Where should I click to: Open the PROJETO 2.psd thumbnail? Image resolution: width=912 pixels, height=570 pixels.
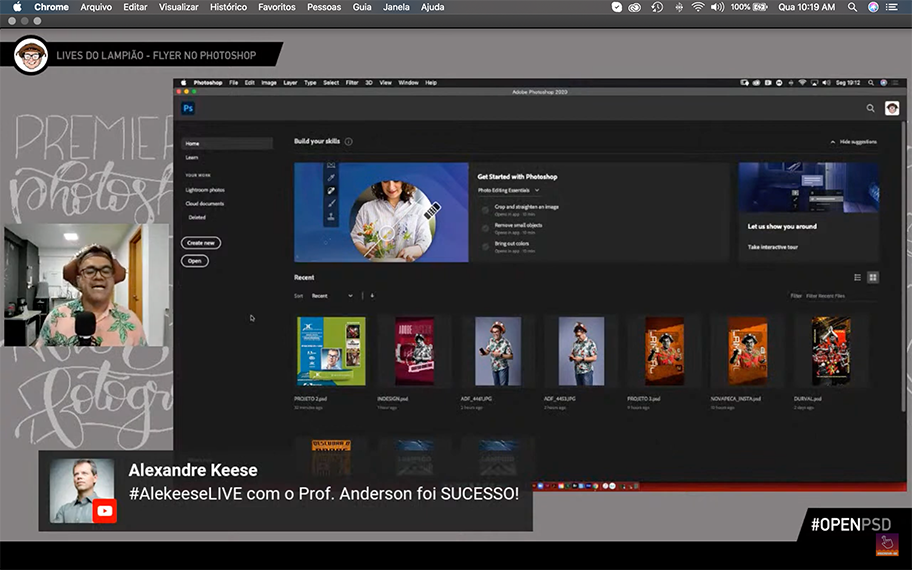click(331, 351)
